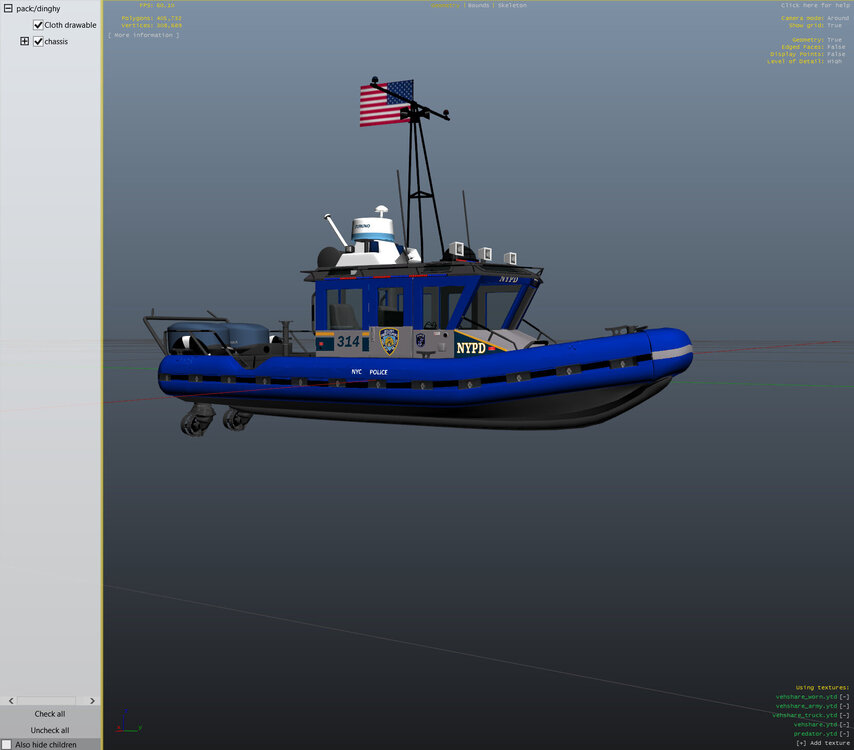Remove vehshare_truck.ytd texture with [-]
The image size is (854, 750).
tap(844, 715)
